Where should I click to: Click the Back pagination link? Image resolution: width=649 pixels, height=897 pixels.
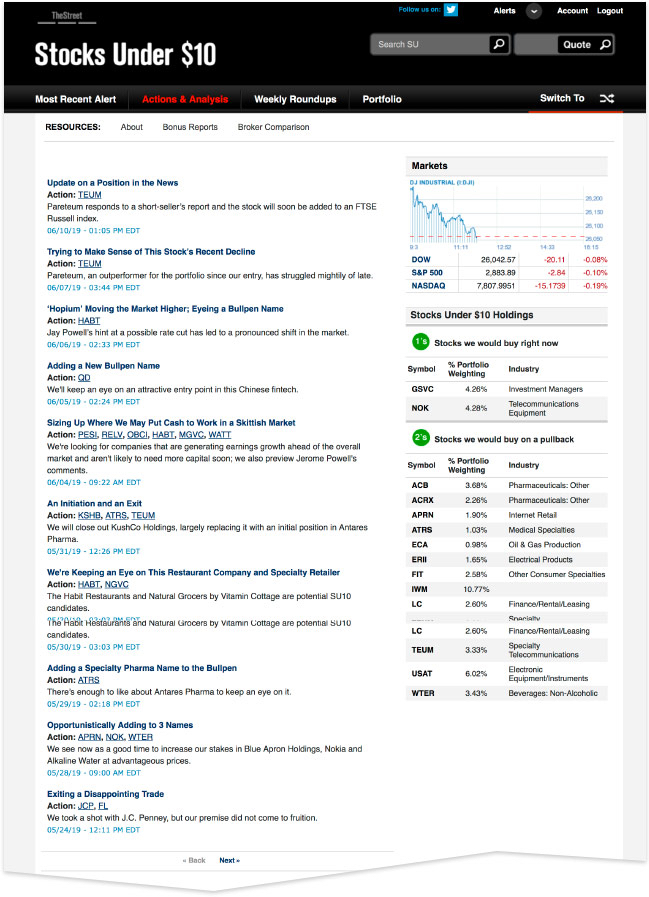point(194,860)
